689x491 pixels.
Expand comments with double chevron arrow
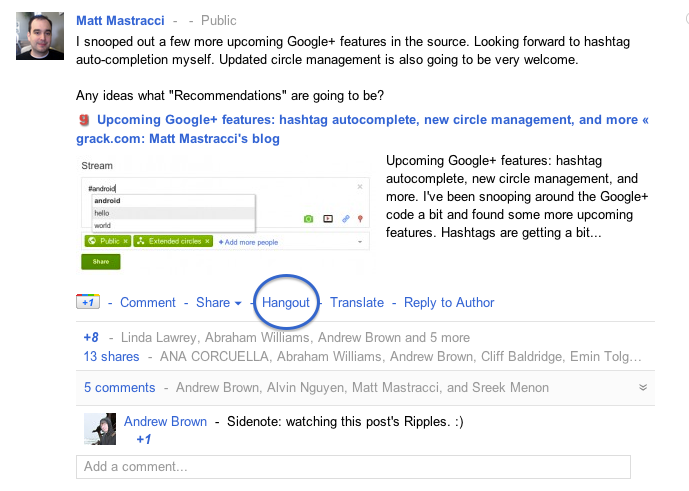(x=643, y=387)
